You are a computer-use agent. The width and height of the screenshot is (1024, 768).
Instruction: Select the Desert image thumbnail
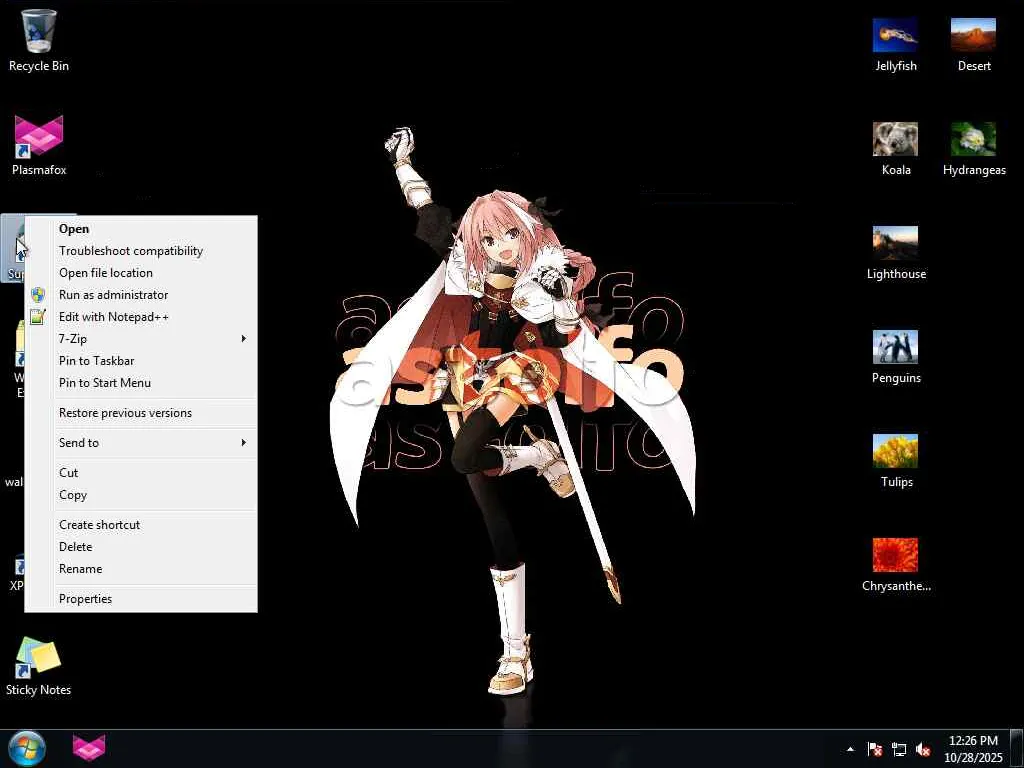(974, 43)
